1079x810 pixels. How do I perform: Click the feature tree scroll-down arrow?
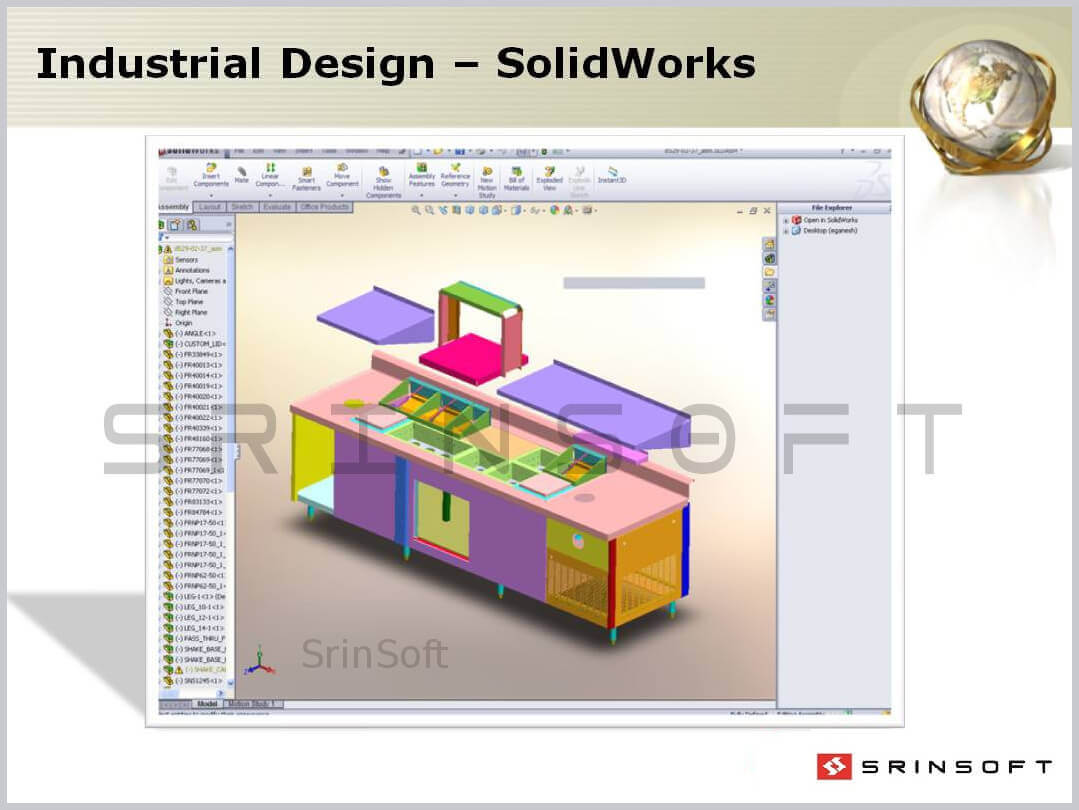click(x=231, y=683)
